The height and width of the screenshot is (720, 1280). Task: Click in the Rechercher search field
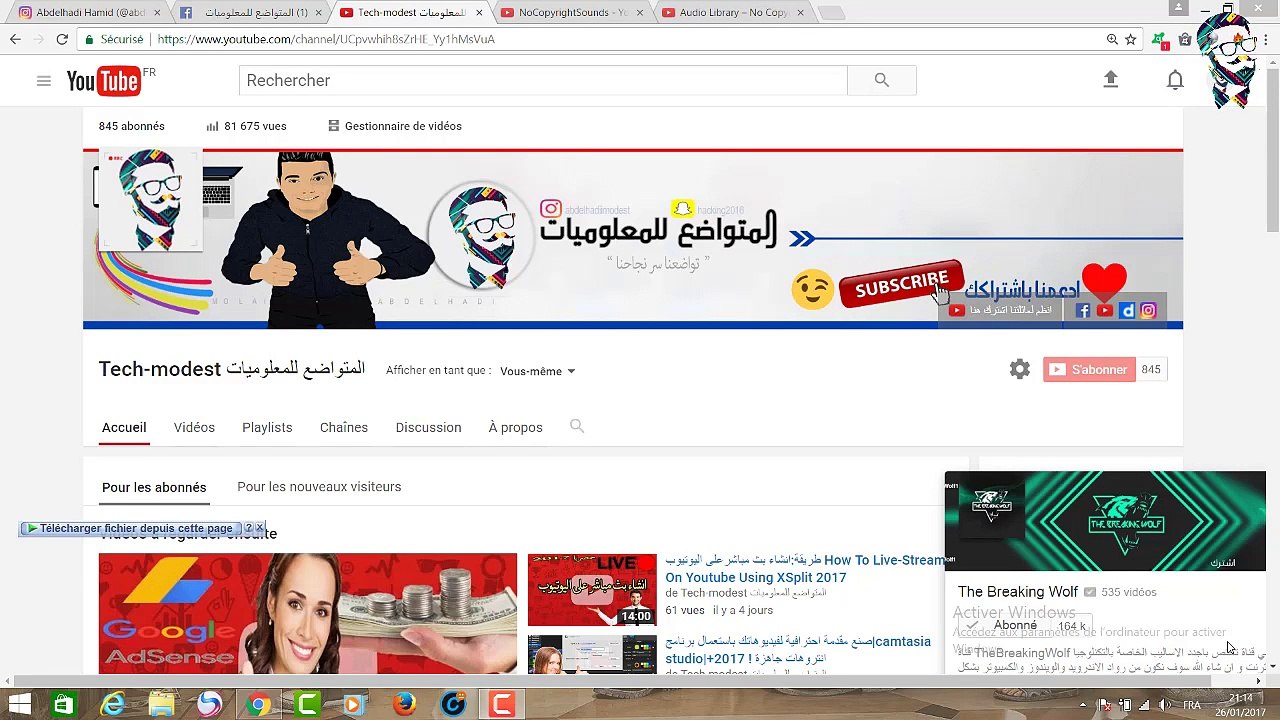coord(543,81)
